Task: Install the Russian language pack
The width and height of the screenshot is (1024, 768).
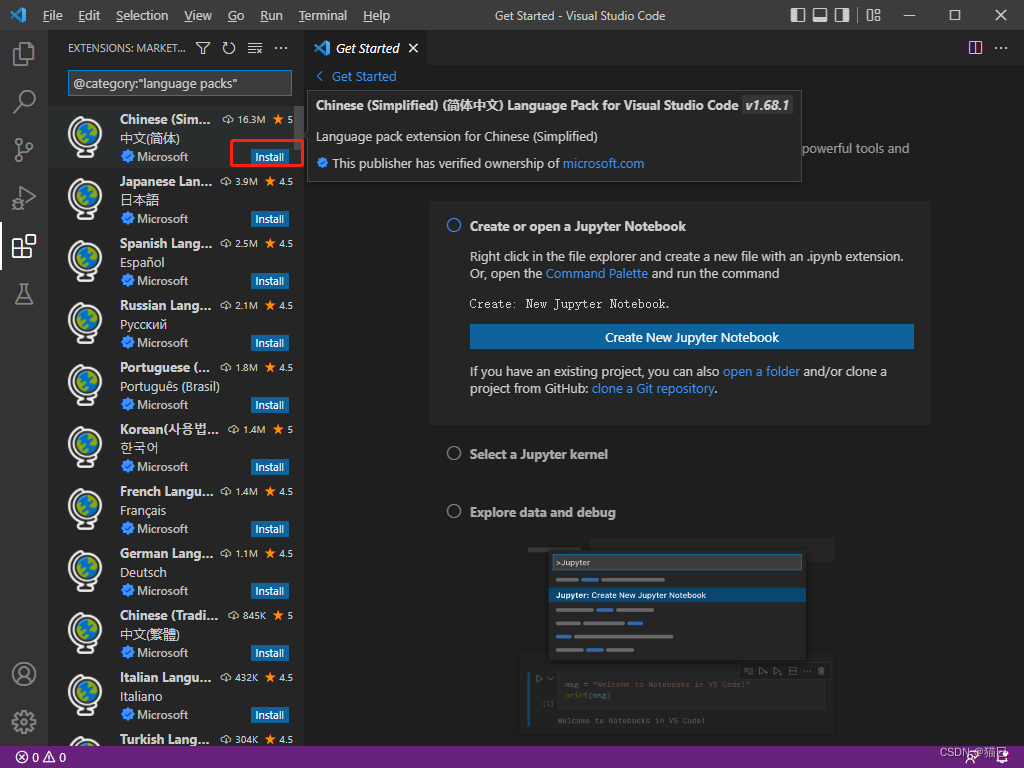Action: tap(269, 343)
